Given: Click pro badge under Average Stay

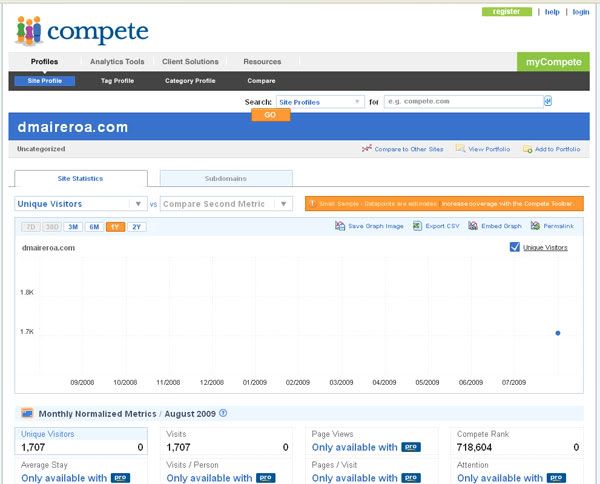Looking at the screenshot, I should tap(121, 478).
